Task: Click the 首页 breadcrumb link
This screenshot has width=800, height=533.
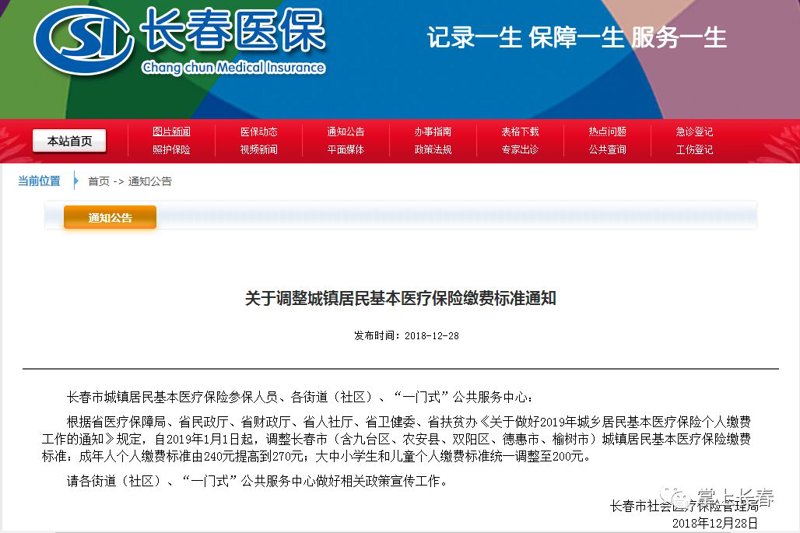Action: [x=98, y=181]
